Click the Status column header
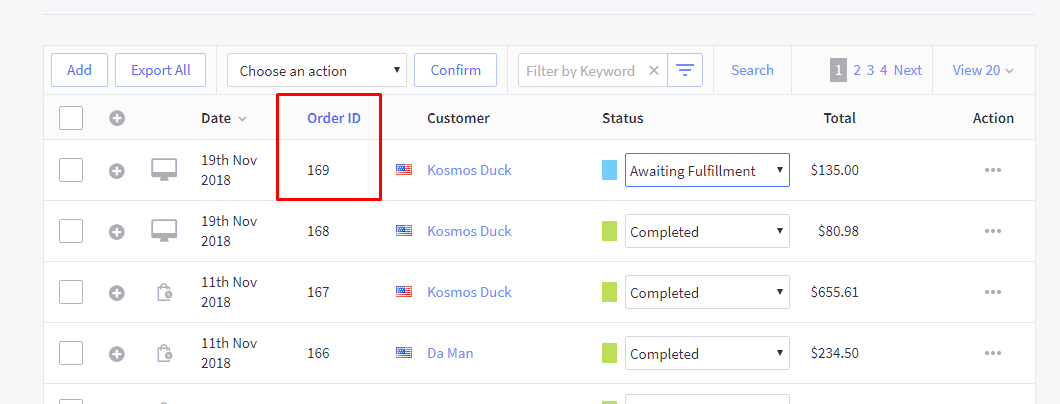 pos(623,118)
